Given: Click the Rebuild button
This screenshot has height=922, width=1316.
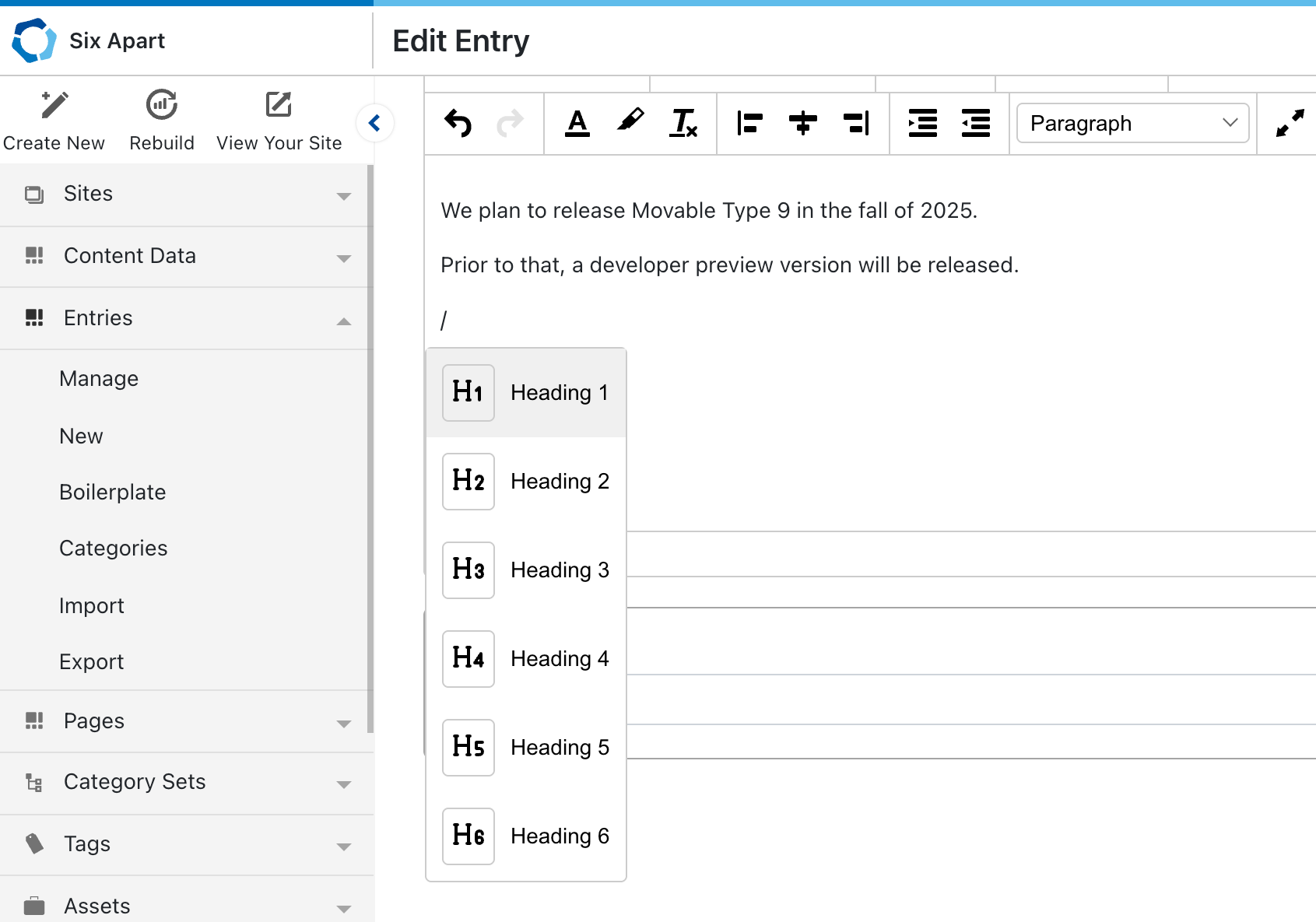Looking at the screenshot, I should (162, 121).
